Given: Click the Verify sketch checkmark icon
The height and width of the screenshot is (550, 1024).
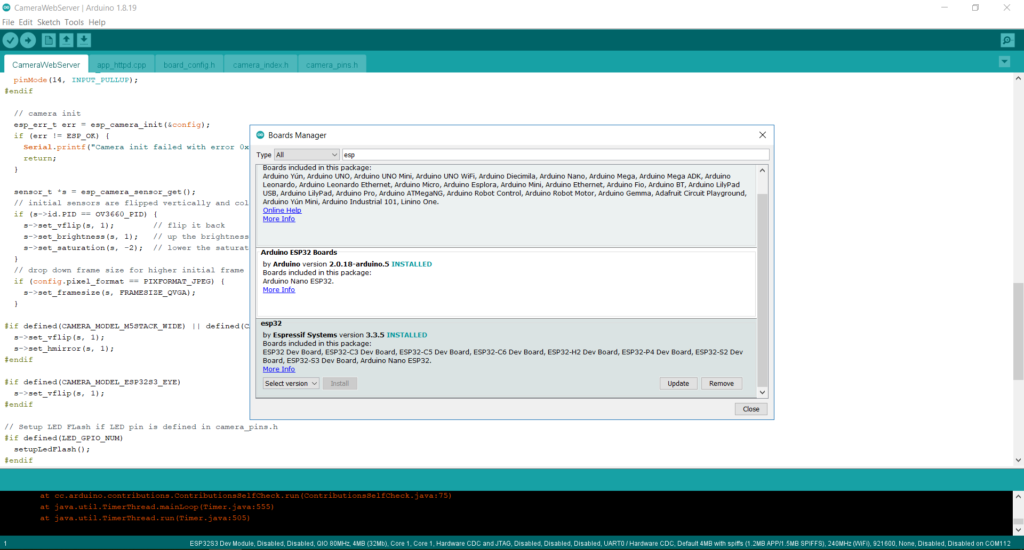Looking at the screenshot, I should (x=10, y=40).
